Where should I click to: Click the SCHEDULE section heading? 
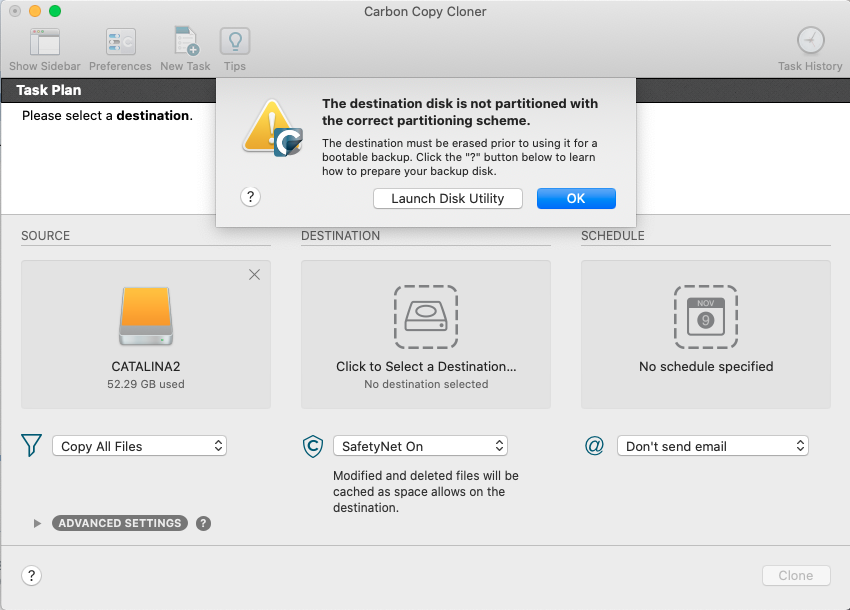tap(613, 236)
